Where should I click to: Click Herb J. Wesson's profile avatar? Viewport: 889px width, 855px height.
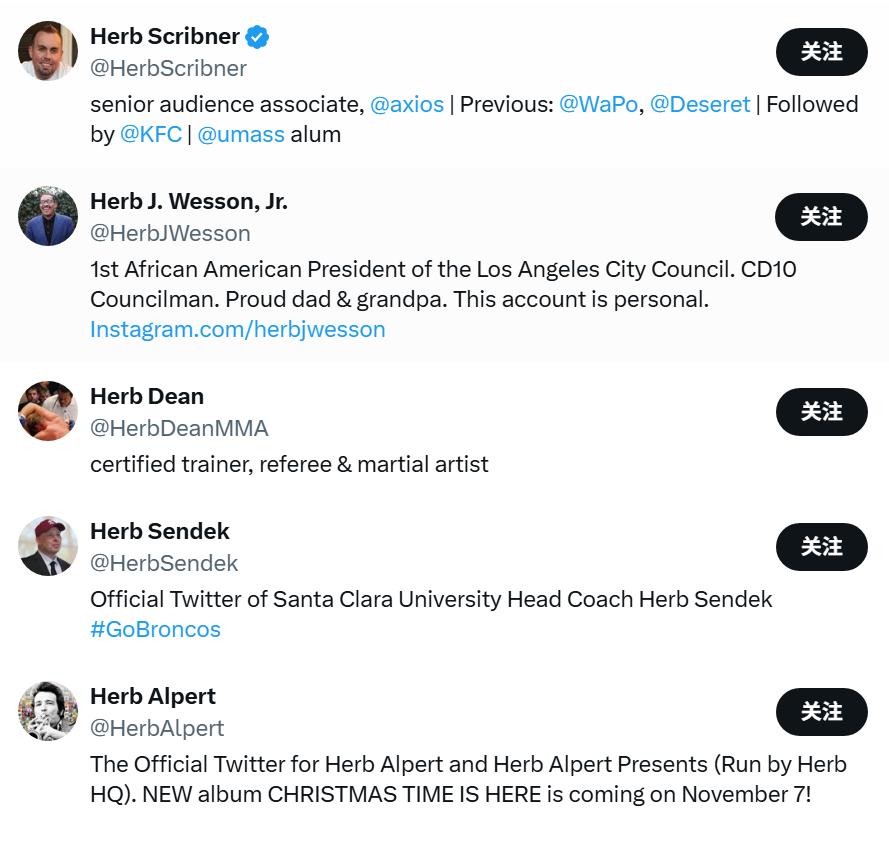pyautogui.click(x=48, y=216)
